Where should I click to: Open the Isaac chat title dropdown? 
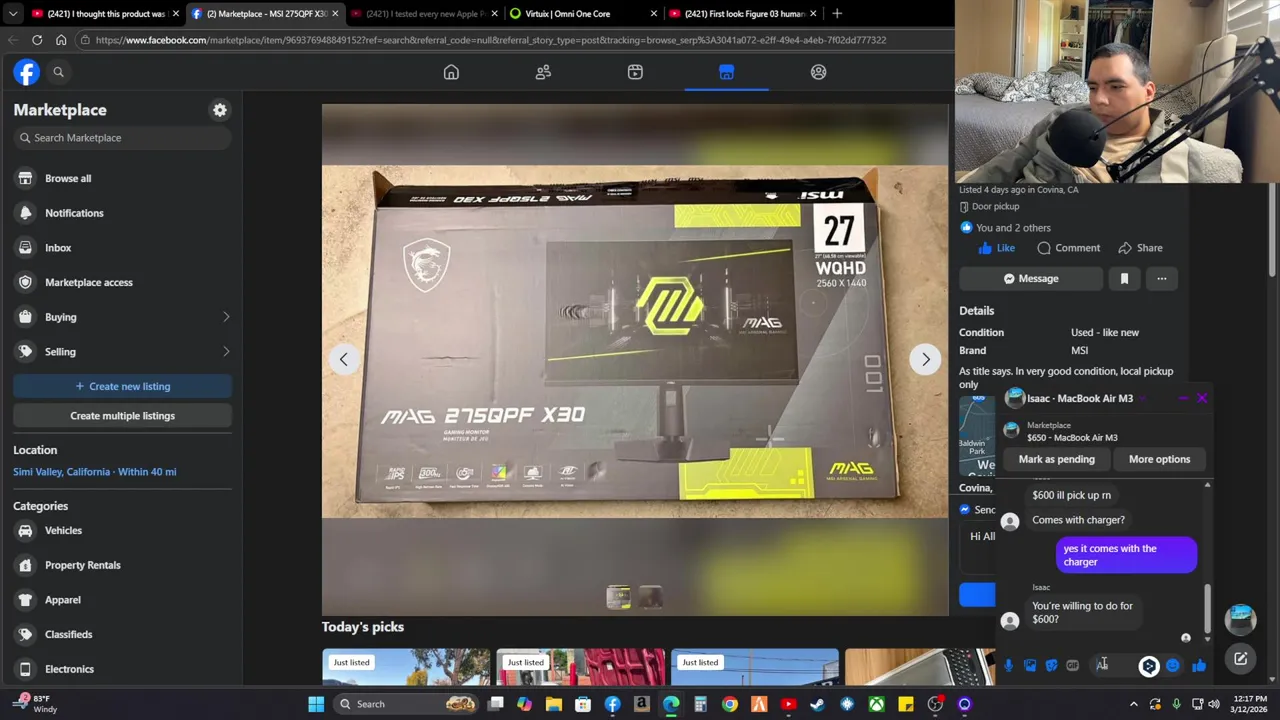point(1141,398)
